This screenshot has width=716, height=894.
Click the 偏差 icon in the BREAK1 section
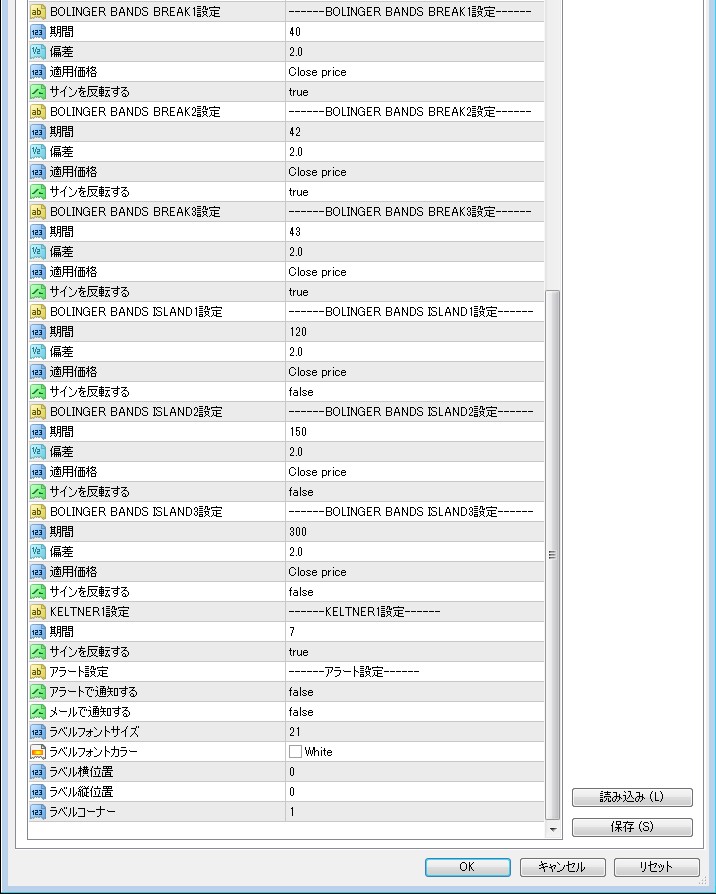click(38, 52)
